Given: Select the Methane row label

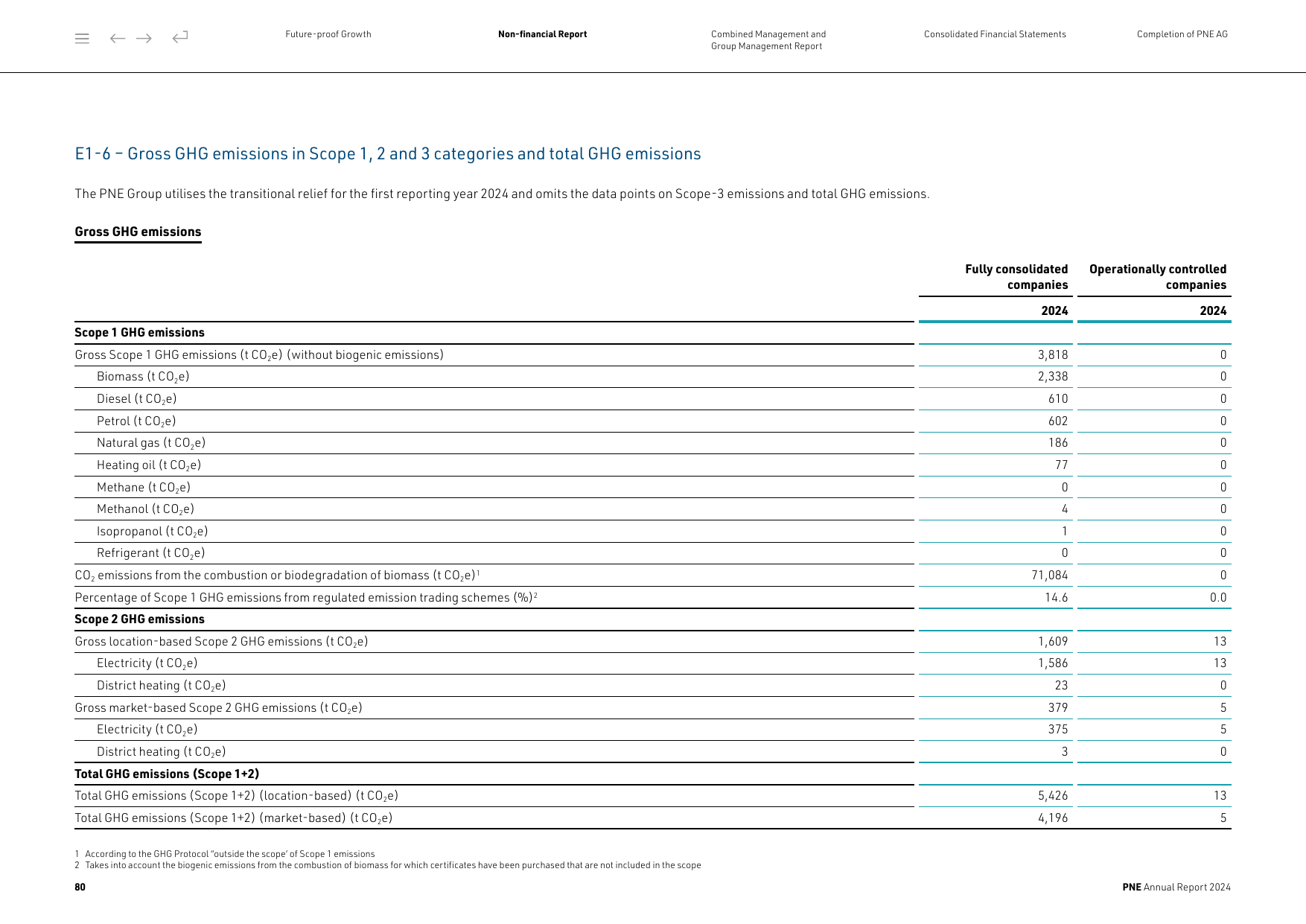Looking at the screenshot, I should tap(144, 488).
